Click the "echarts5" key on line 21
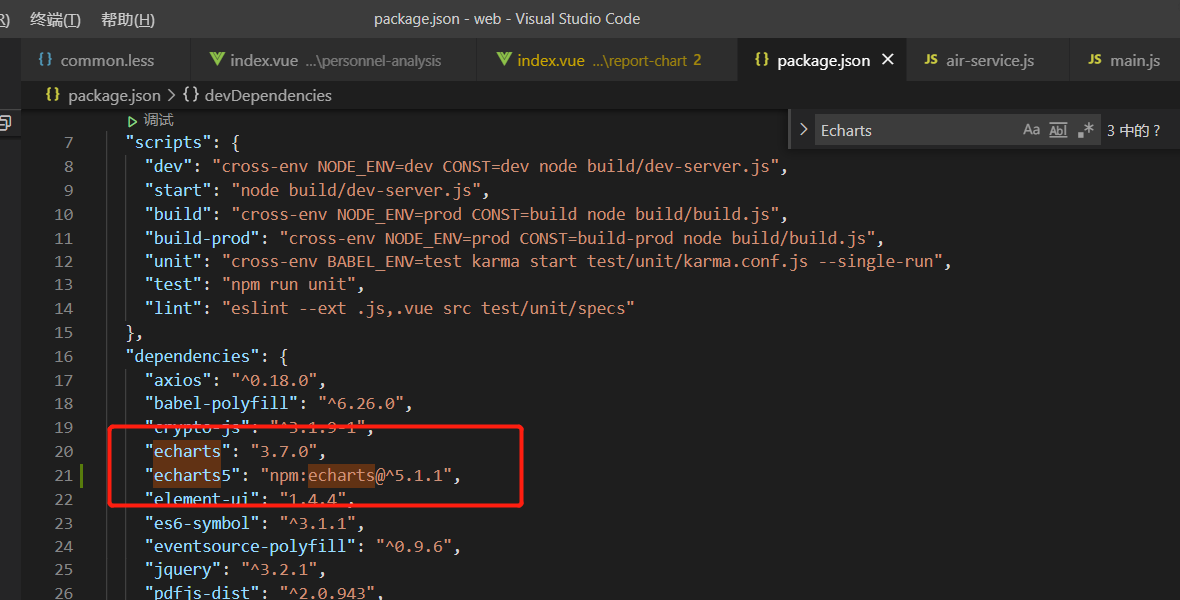Viewport: 1180px width, 600px height. coord(193,476)
